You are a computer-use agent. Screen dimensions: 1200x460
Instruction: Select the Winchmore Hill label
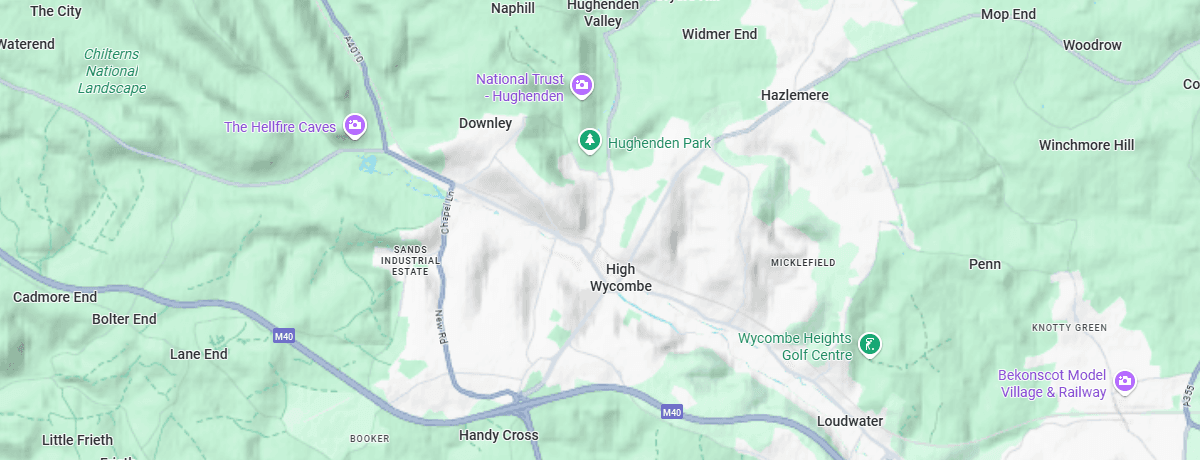(x=1087, y=145)
